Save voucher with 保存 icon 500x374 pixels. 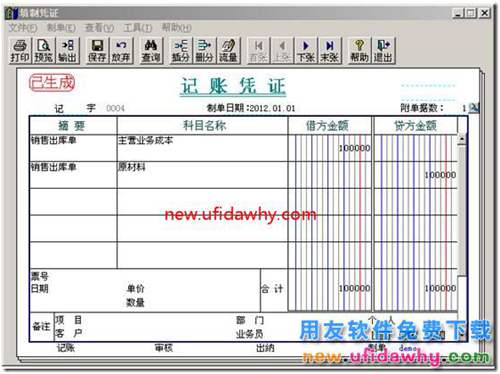[x=97, y=51]
